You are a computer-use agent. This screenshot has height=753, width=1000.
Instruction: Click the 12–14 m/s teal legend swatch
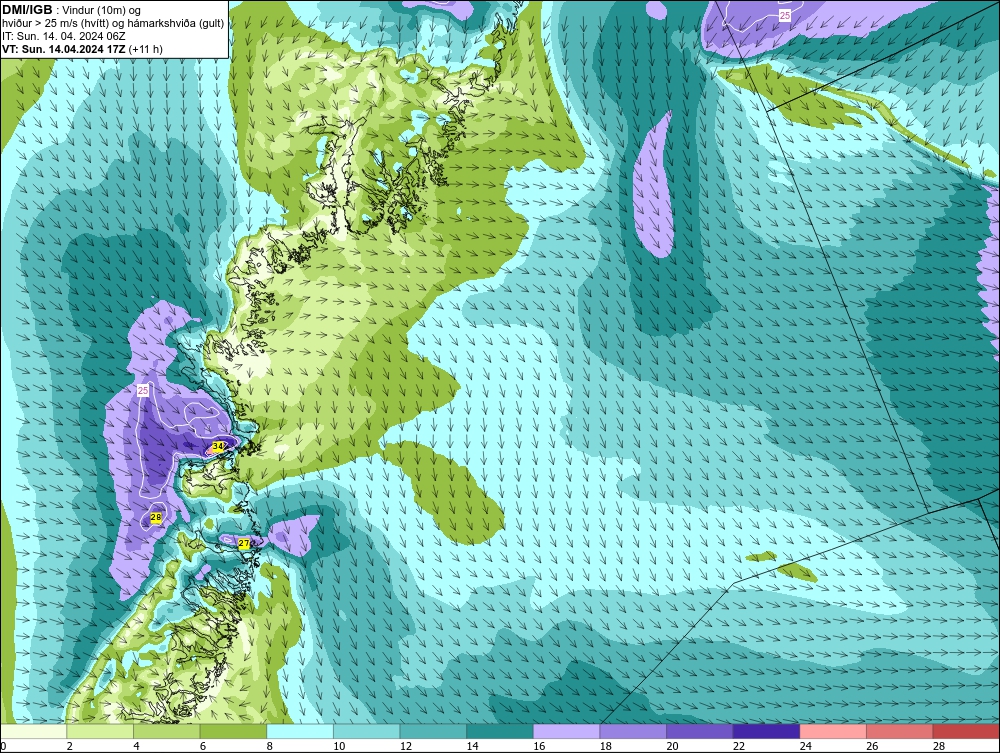click(433, 731)
